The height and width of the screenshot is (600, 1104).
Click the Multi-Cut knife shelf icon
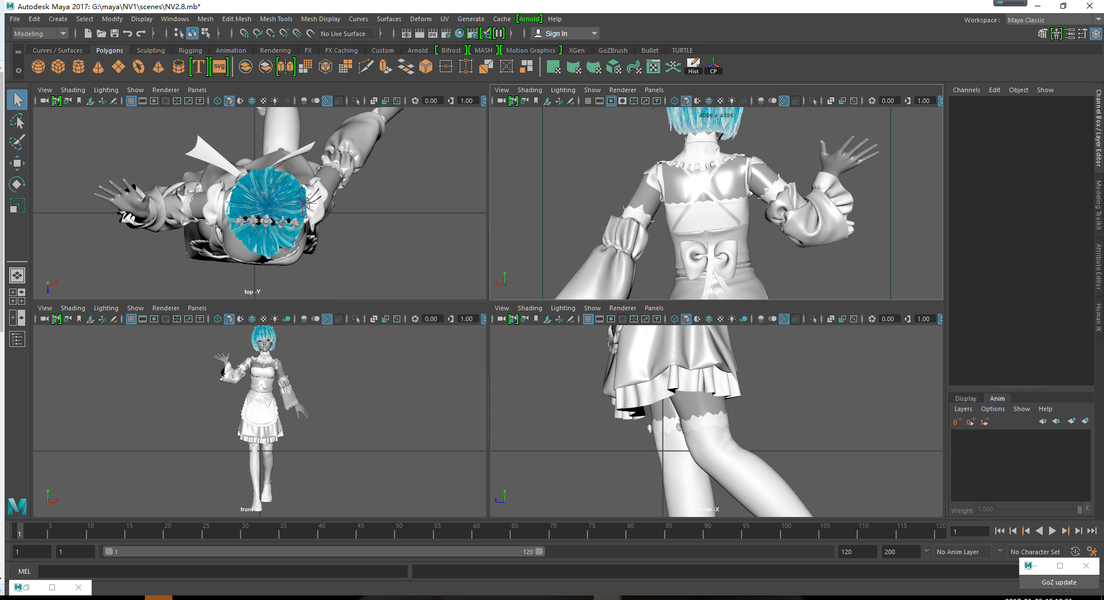(x=365, y=67)
